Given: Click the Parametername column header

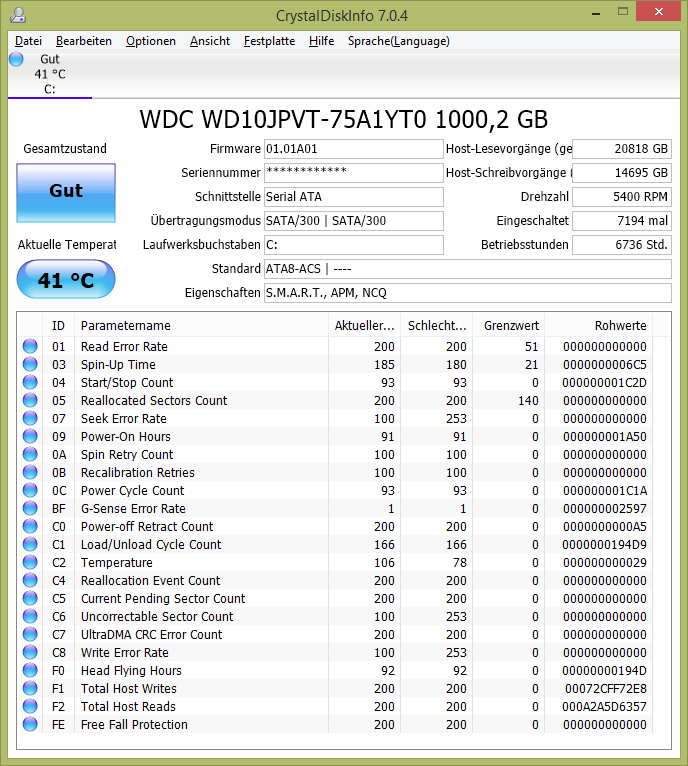Looking at the screenshot, I should click(x=201, y=325).
